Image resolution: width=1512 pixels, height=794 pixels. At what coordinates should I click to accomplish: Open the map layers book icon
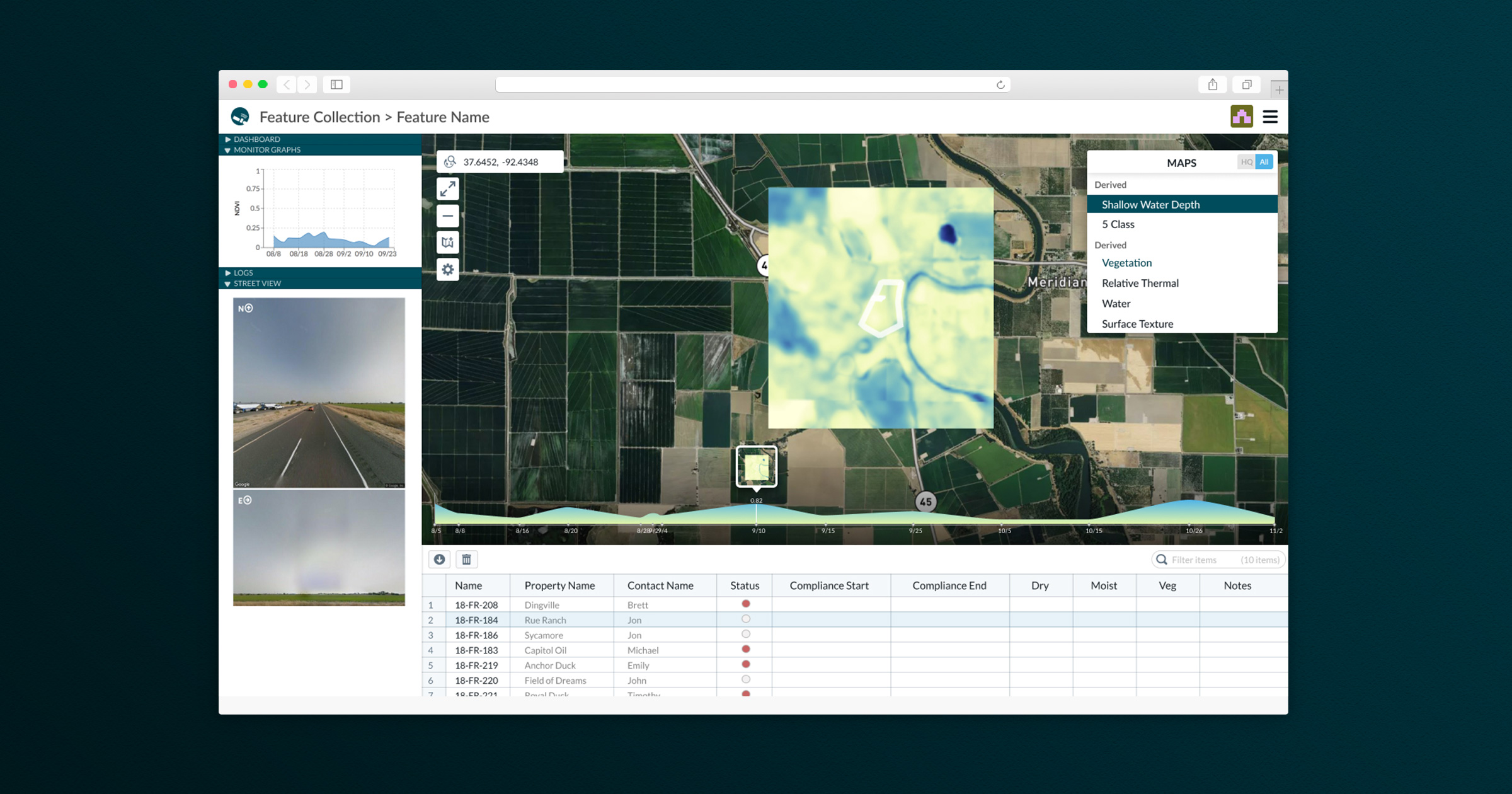[x=448, y=243]
